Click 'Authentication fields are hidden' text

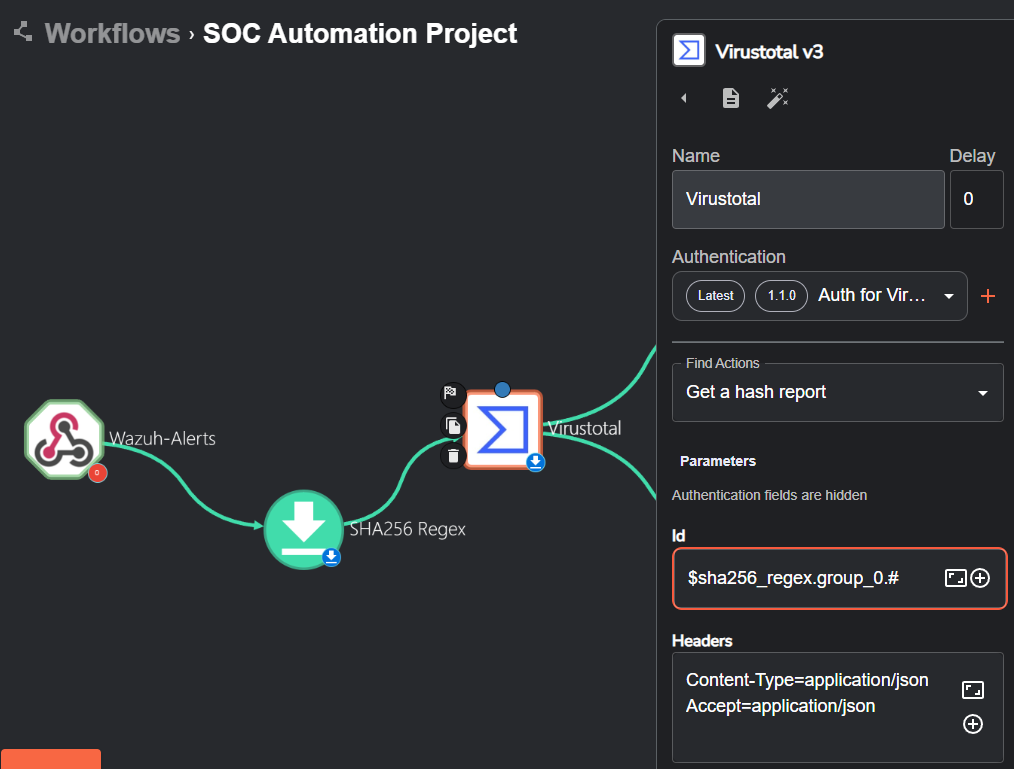click(769, 495)
